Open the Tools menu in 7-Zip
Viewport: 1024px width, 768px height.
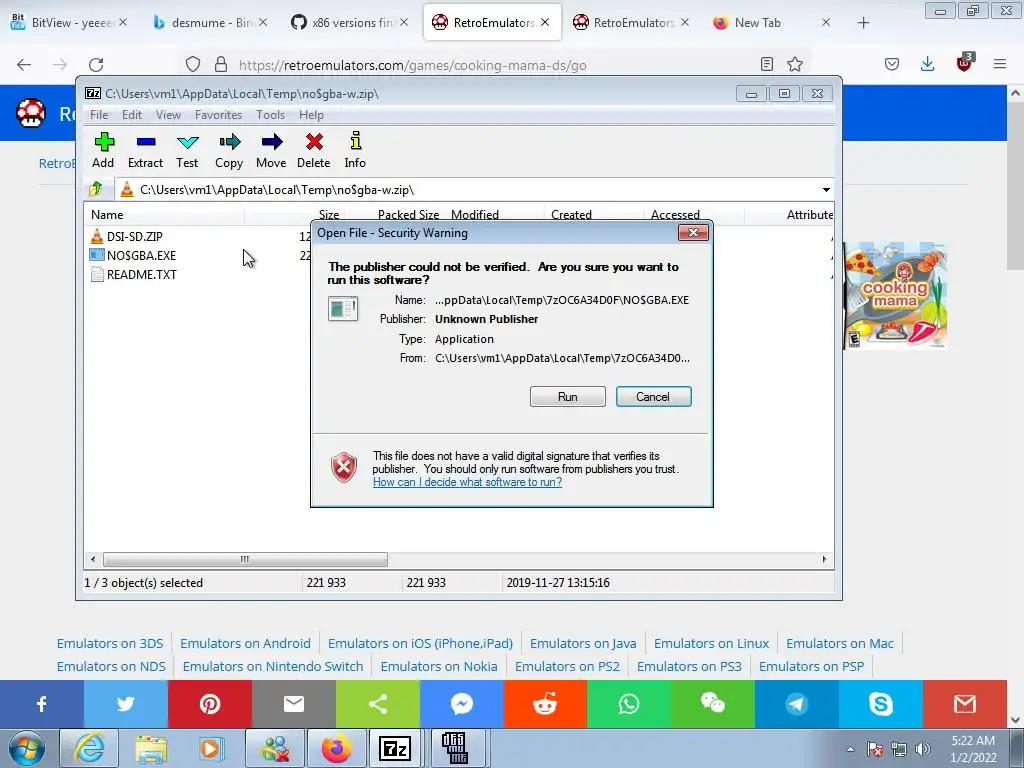point(270,115)
